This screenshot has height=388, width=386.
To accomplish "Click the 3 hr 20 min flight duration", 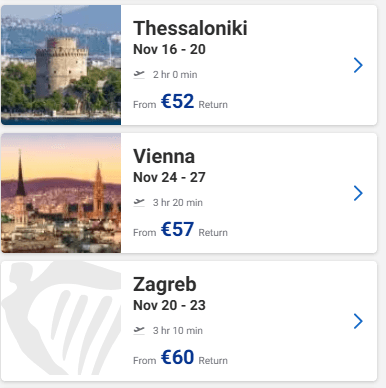I will (178, 202).
